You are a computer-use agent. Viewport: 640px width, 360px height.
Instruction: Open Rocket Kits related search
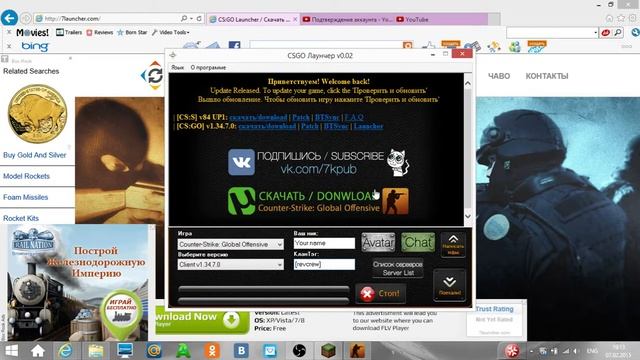pos(21,218)
